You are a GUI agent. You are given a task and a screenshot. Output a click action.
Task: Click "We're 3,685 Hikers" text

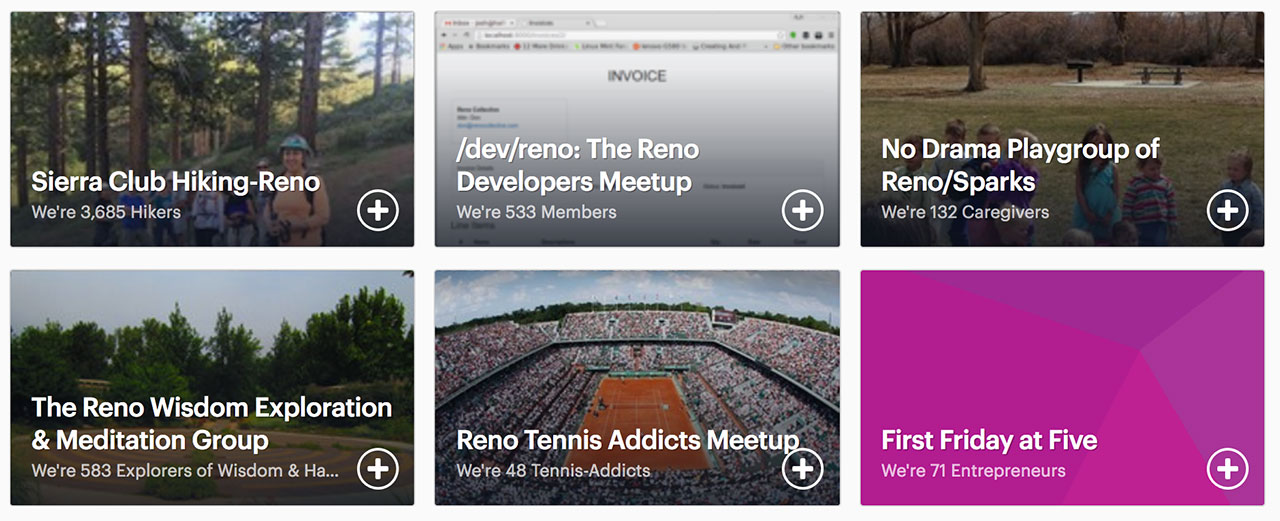(106, 212)
